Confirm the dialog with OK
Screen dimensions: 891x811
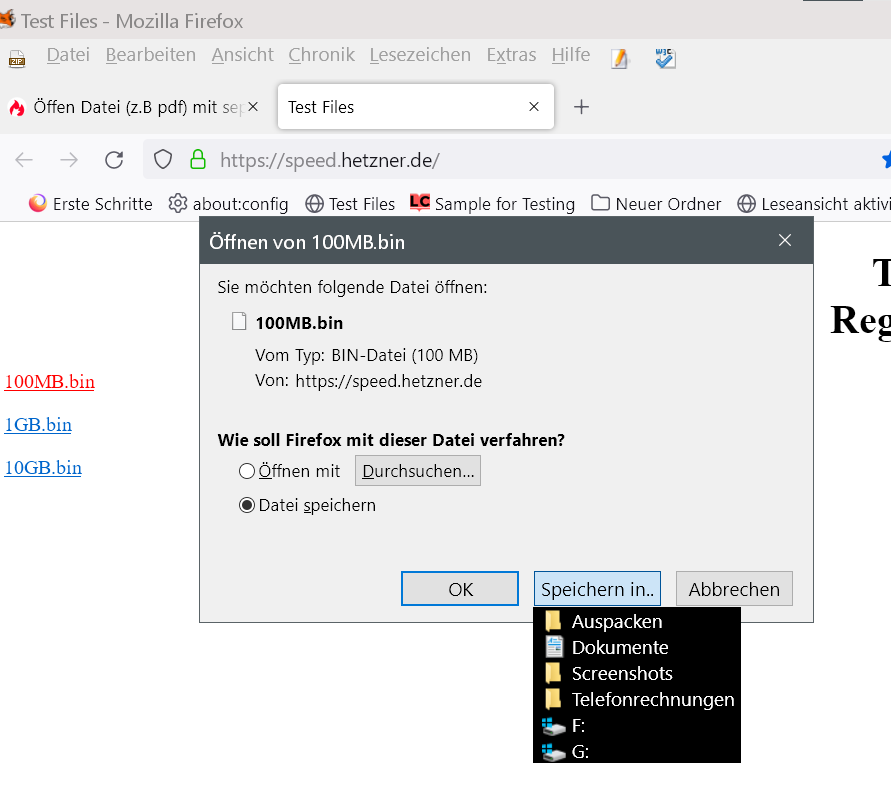tap(460, 589)
